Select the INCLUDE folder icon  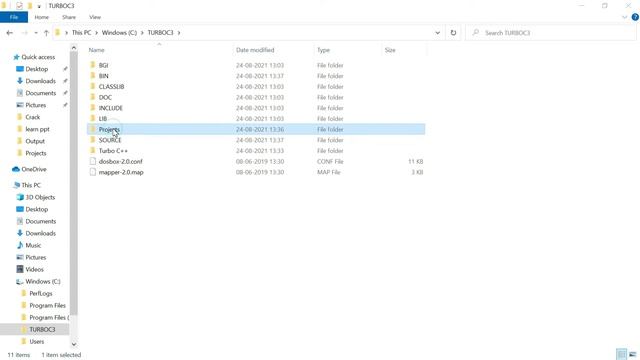(93, 107)
